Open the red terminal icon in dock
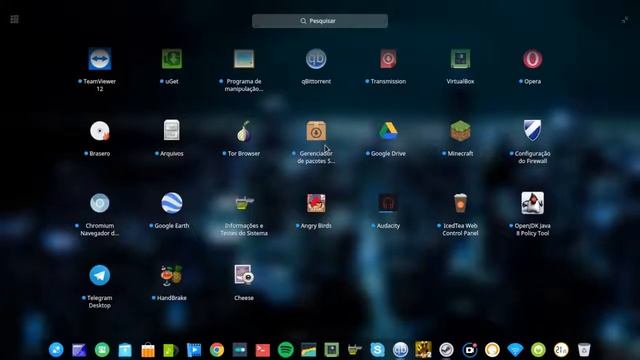The height and width of the screenshot is (360, 640). coord(262,350)
